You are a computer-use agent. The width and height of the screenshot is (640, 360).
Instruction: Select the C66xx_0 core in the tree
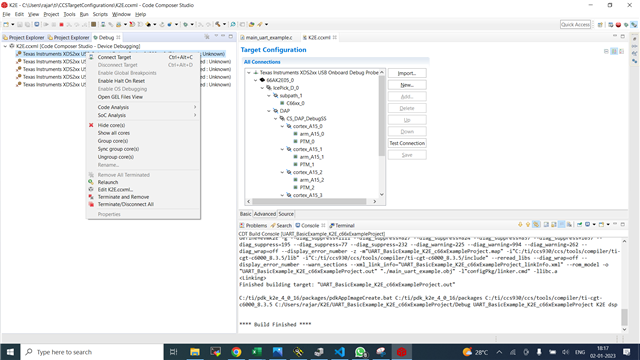292,103
